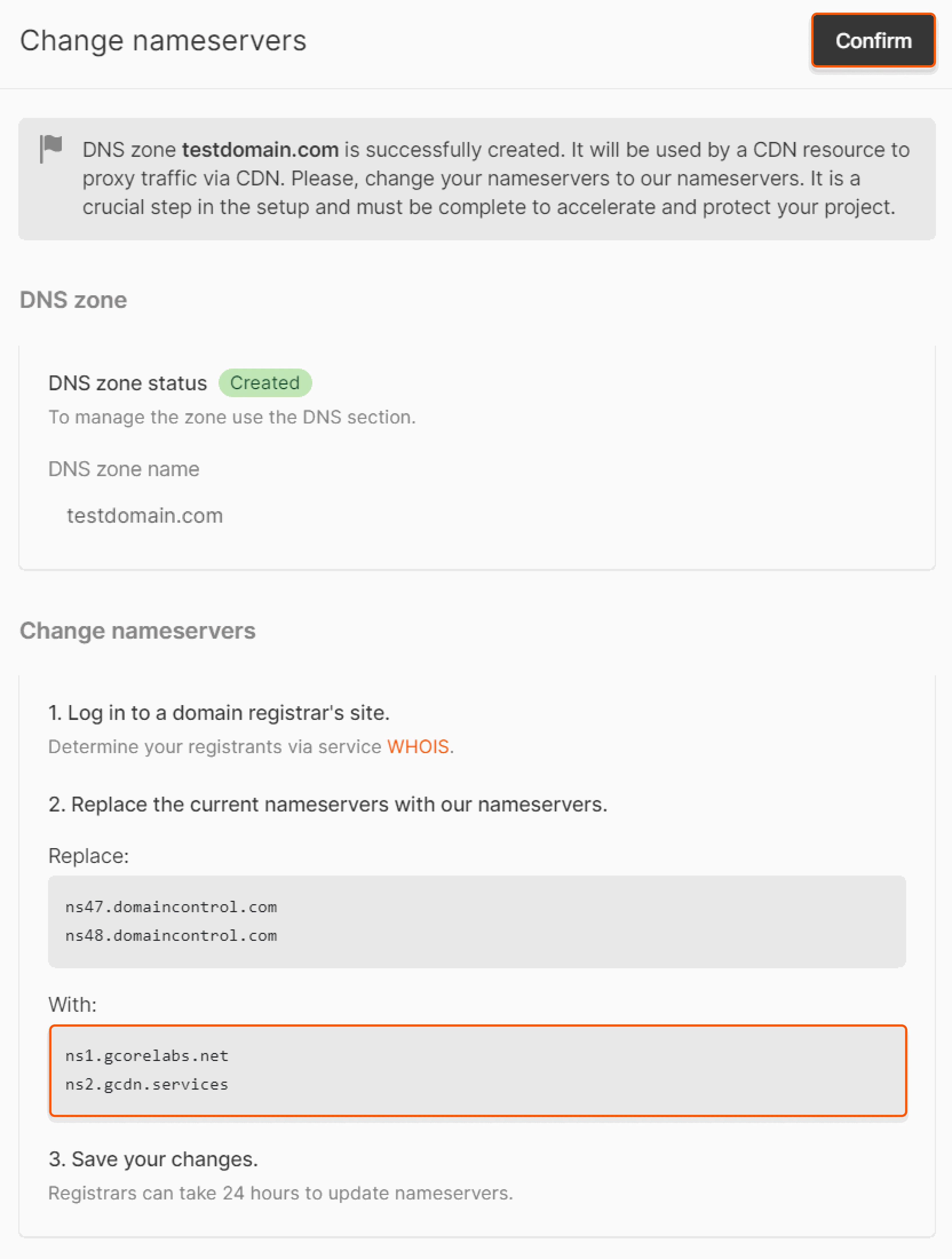Click the bold testdomain.com text in banner
The image size is (952, 1259).
(x=260, y=149)
